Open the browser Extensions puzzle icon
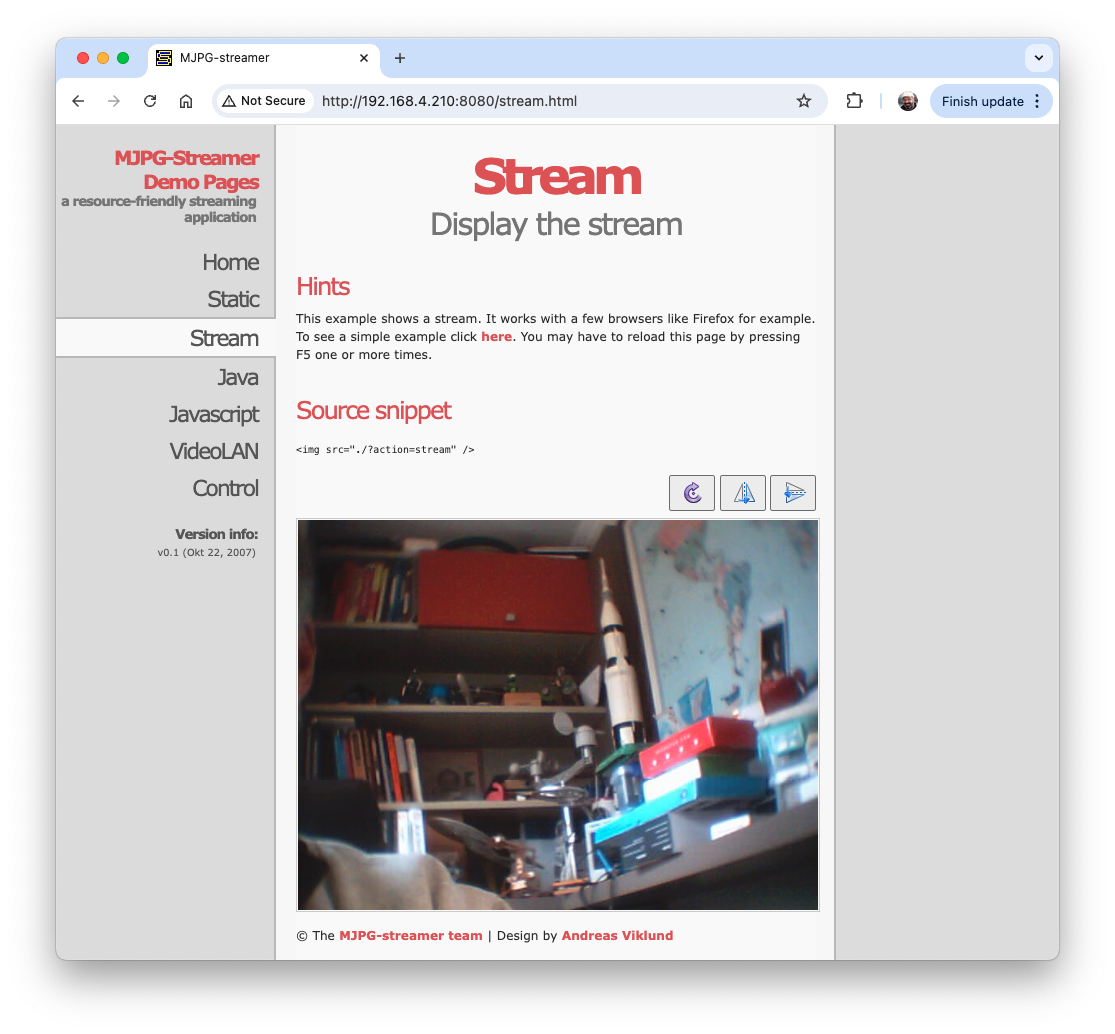 854,101
